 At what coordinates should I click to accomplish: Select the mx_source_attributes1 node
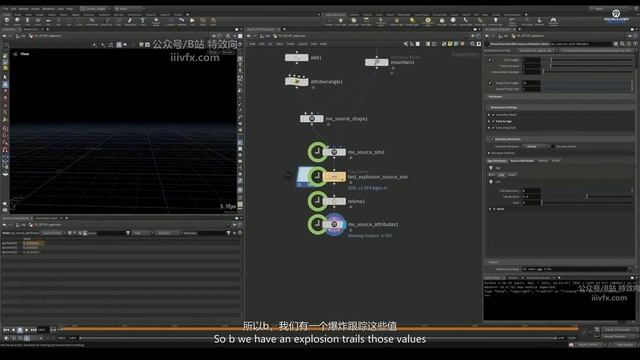pyautogui.click(x=334, y=224)
